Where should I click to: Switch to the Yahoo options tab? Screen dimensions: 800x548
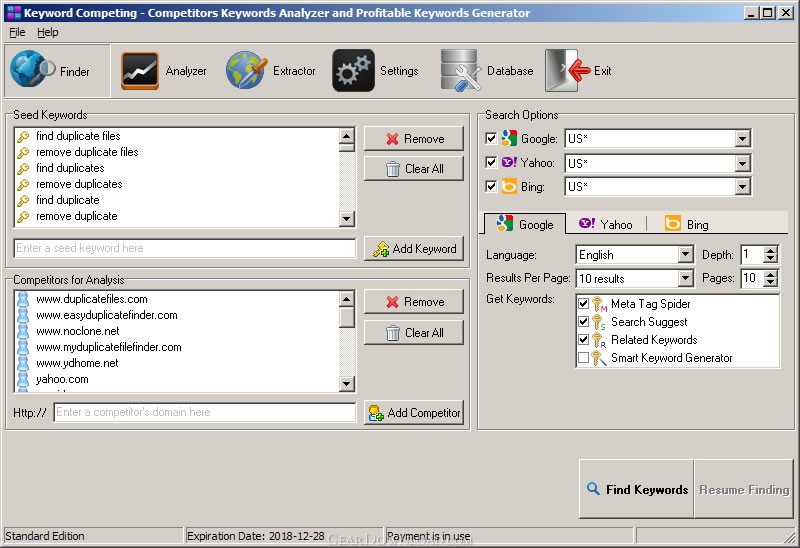tap(606, 225)
